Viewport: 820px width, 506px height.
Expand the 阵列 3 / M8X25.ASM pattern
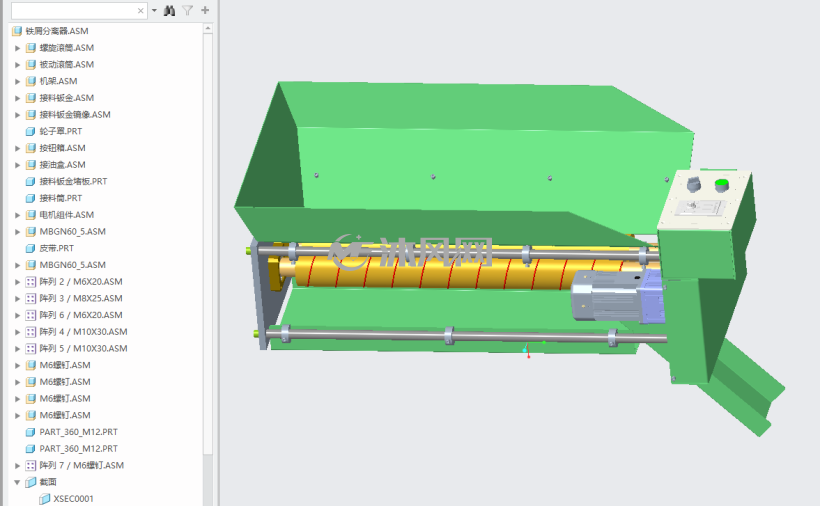(17, 299)
